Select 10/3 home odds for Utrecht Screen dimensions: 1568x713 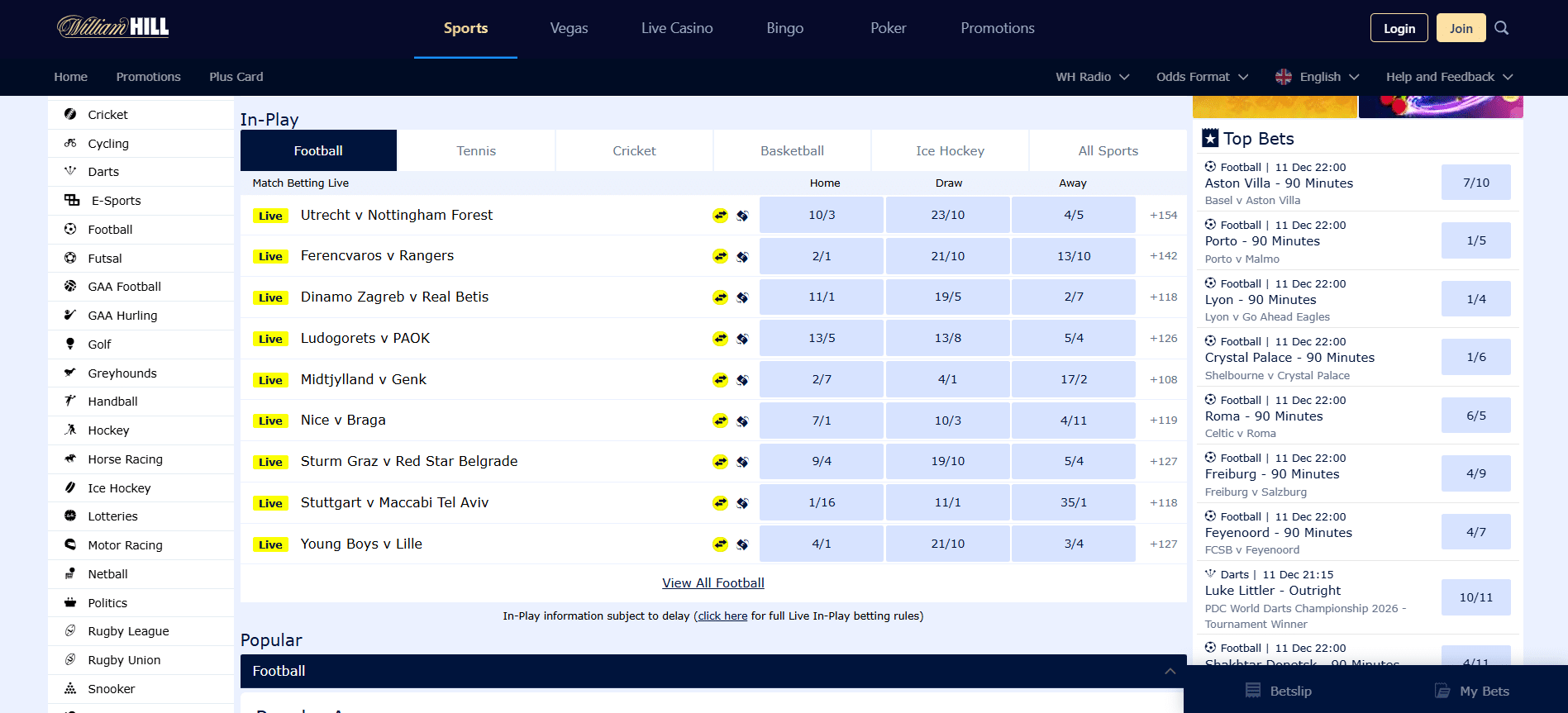(822, 215)
